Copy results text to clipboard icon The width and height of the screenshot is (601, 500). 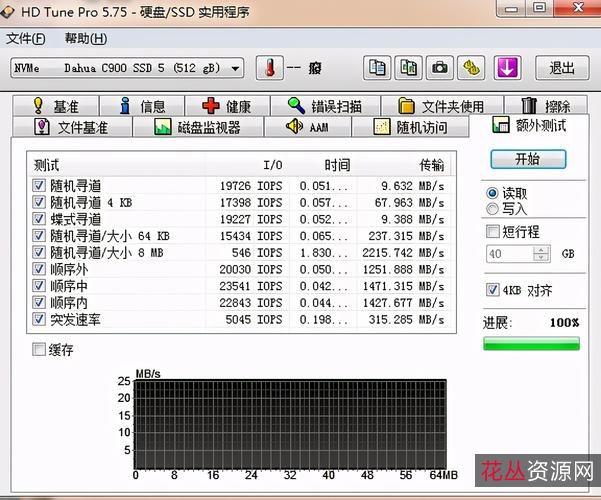[377, 68]
